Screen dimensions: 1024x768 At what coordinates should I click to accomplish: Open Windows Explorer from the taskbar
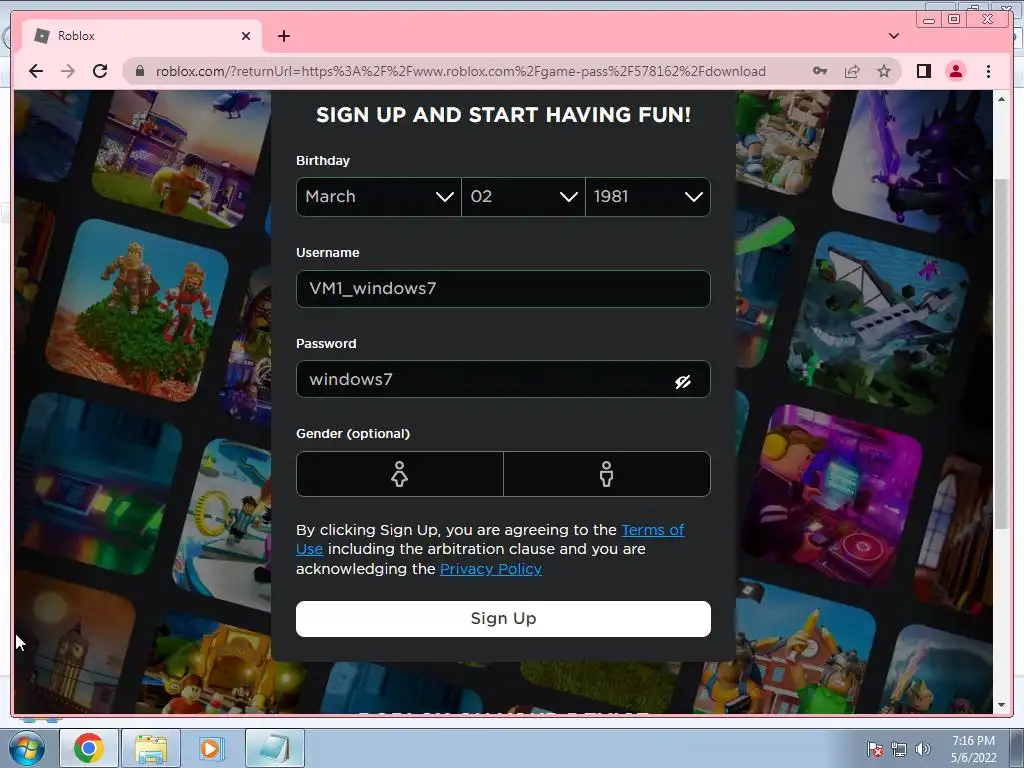point(151,748)
